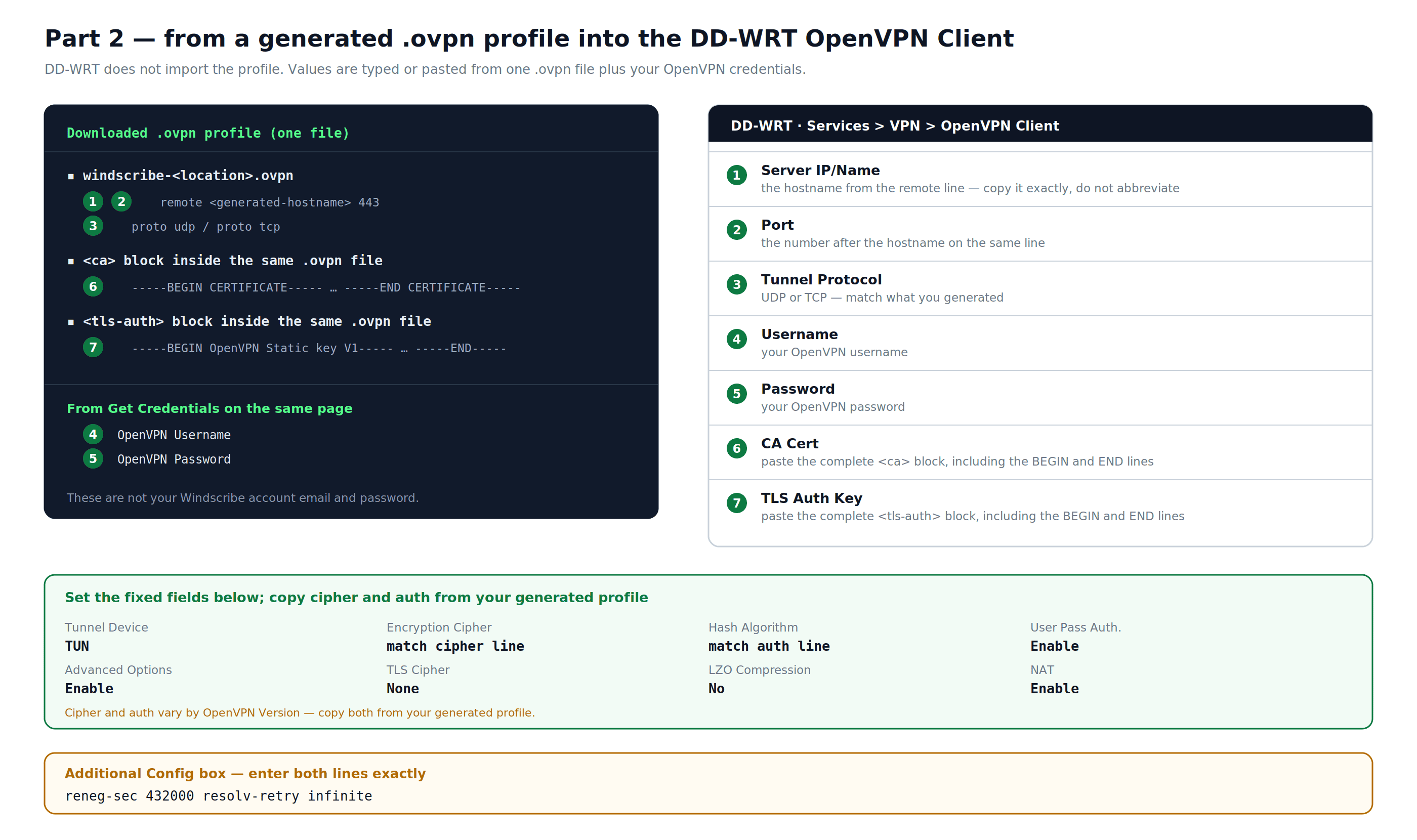Screen dimensions: 1417x840
Task: Click the 'Server IP/Name' field title
Action: pos(820,171)
